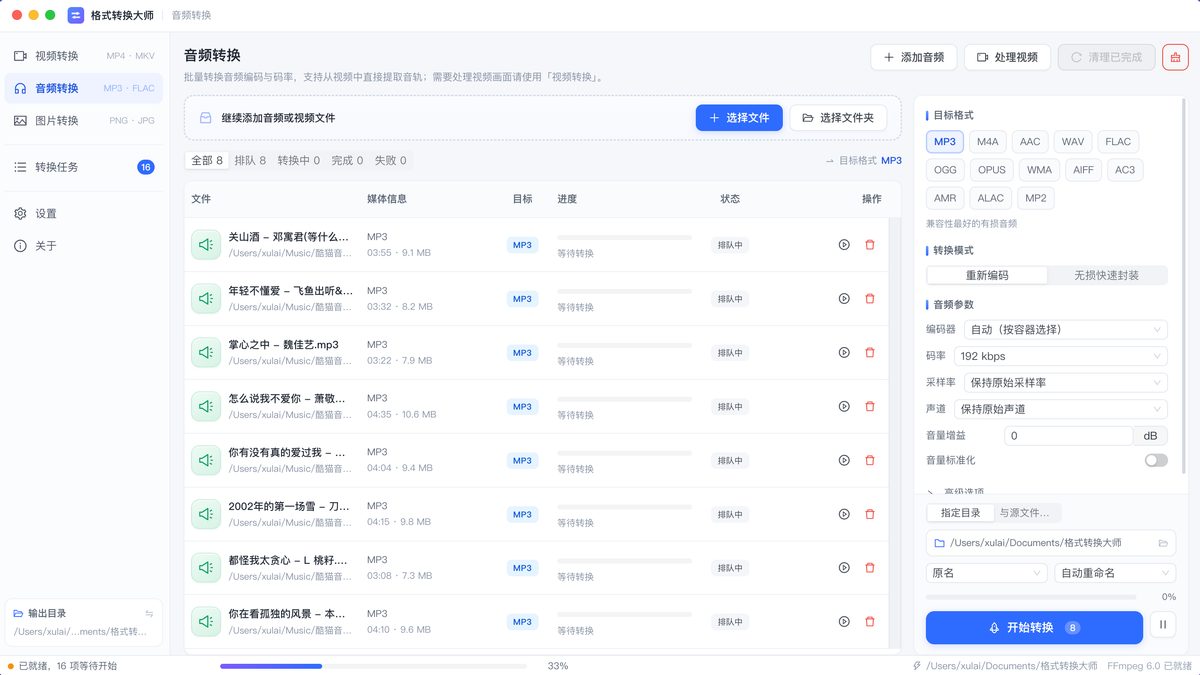
Task: Toggle the 音量标准化 switch
Action: 1156,461
